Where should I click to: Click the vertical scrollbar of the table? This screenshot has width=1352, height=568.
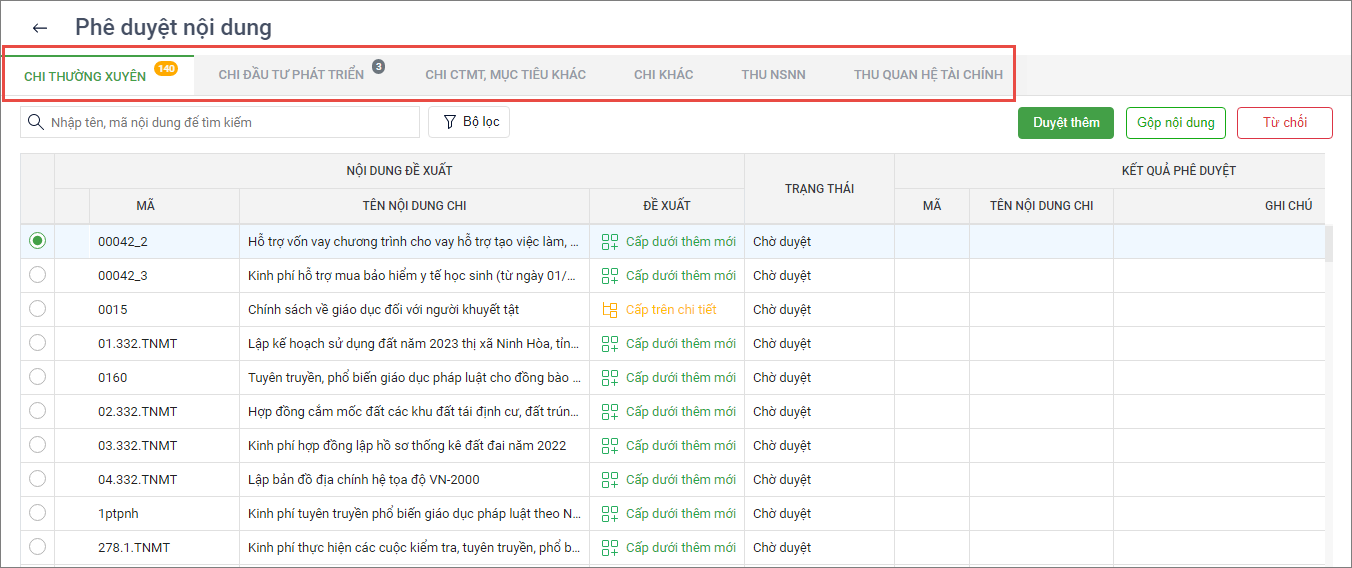tap(1329, 244)
